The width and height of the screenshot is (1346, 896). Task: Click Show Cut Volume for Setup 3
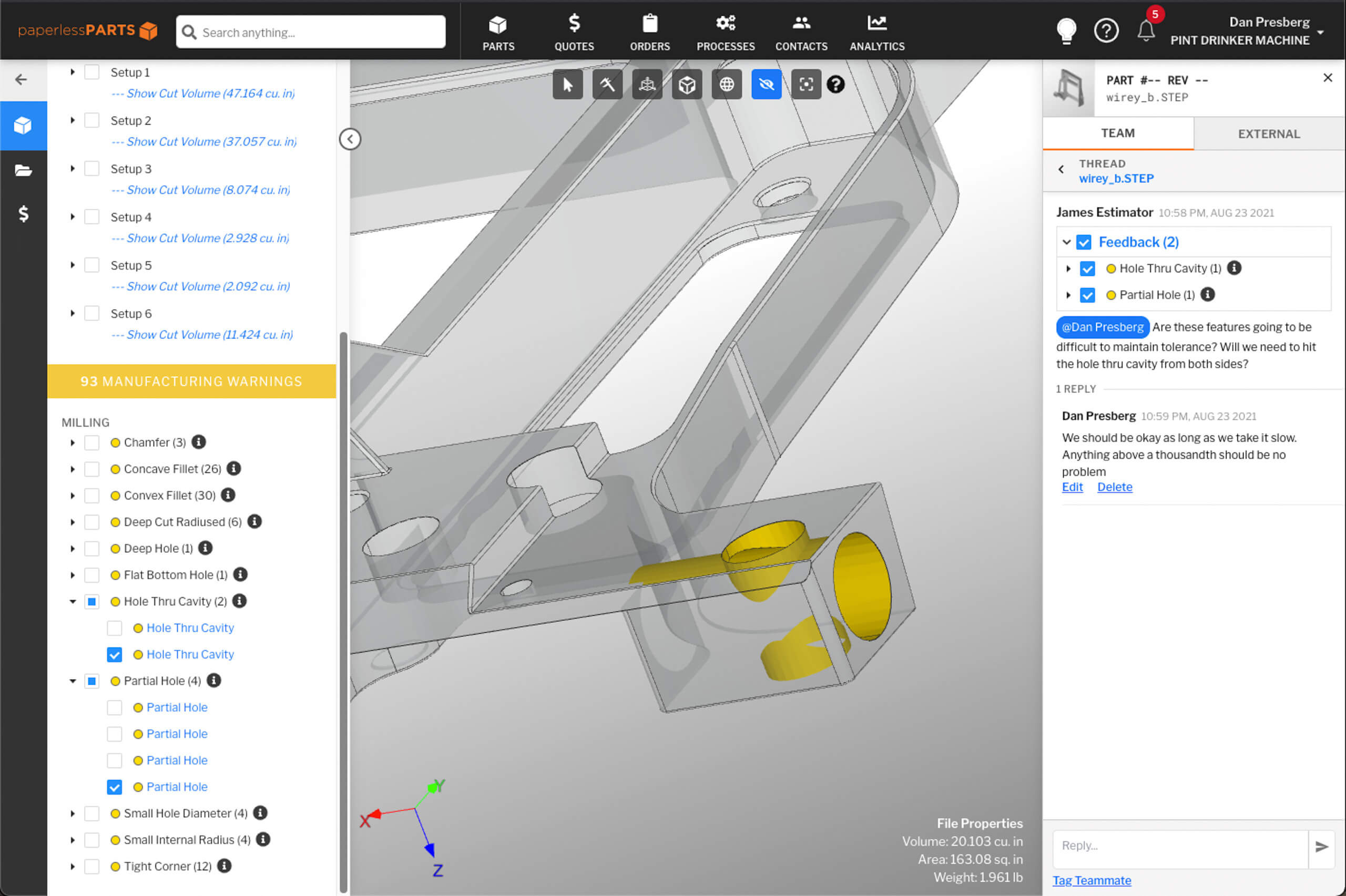(199, 190)
